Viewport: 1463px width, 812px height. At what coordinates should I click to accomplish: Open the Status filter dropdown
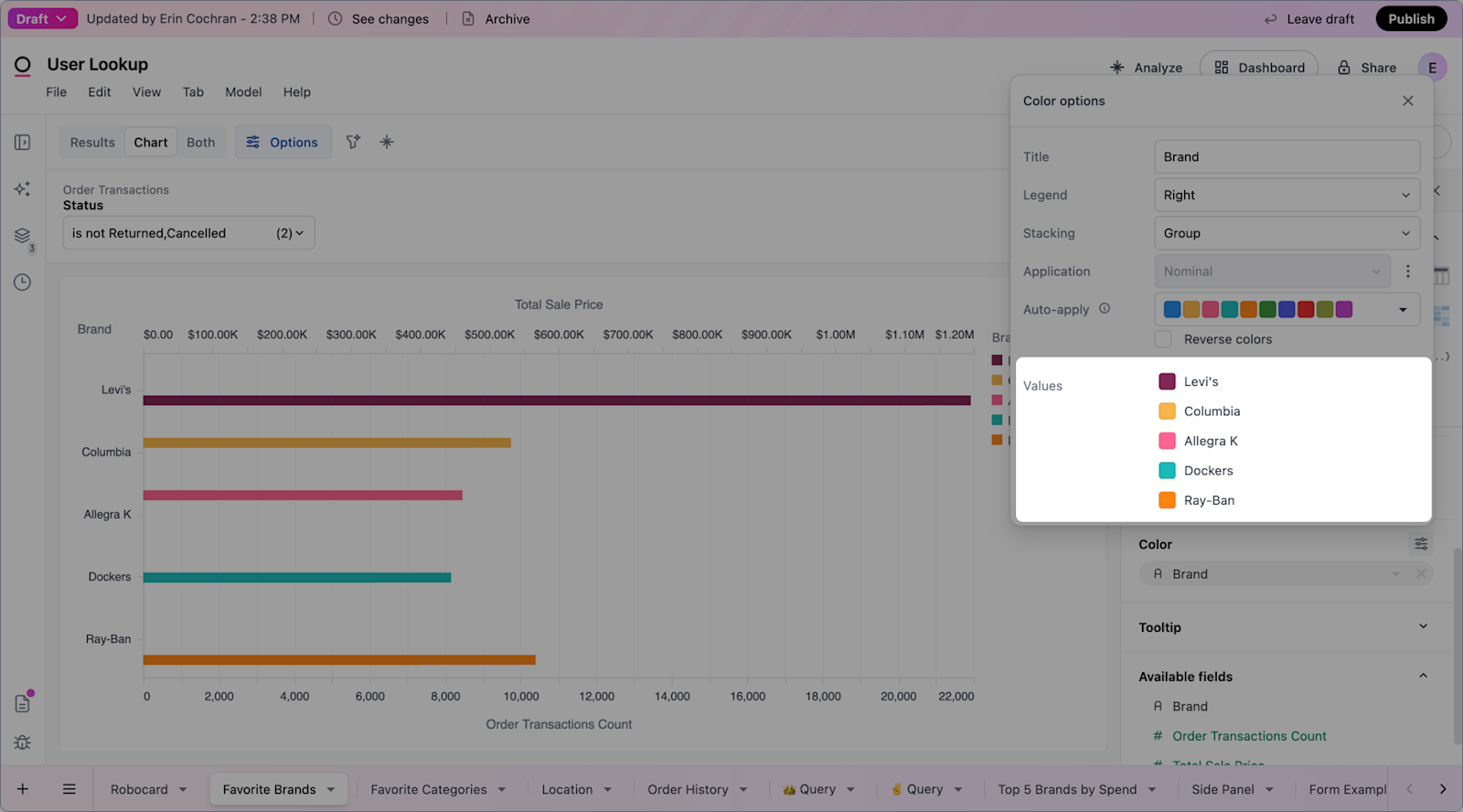click(188, 233)
